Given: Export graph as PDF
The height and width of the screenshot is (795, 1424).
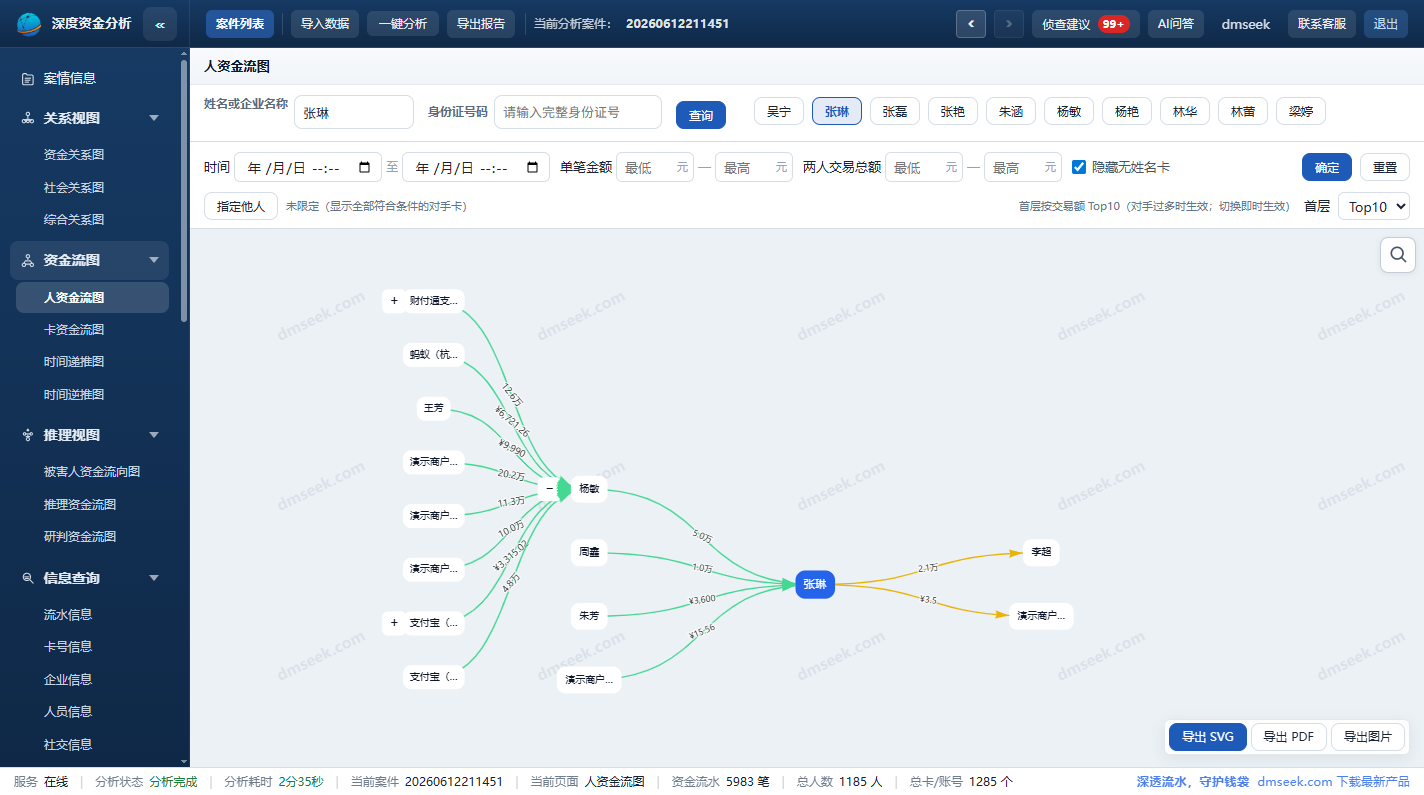Looking at the screenshot, I should point(1289,737).
